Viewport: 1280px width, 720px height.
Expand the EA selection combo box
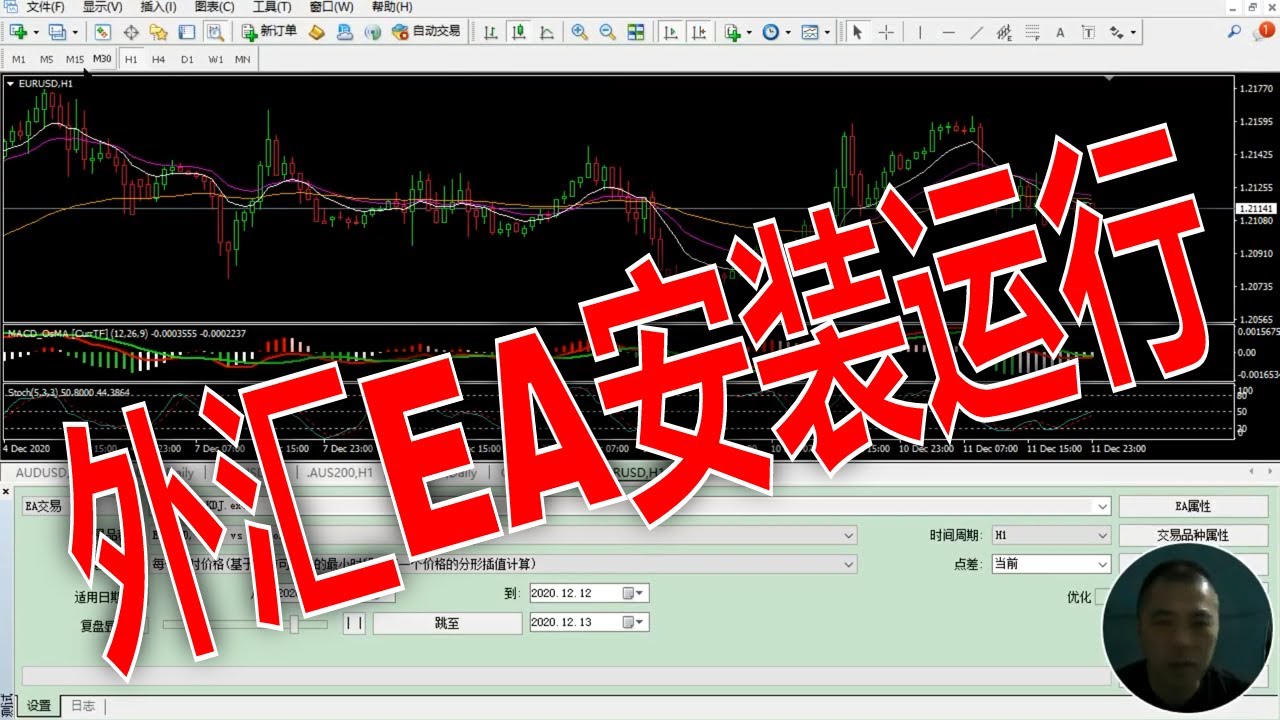(1102, 507)
